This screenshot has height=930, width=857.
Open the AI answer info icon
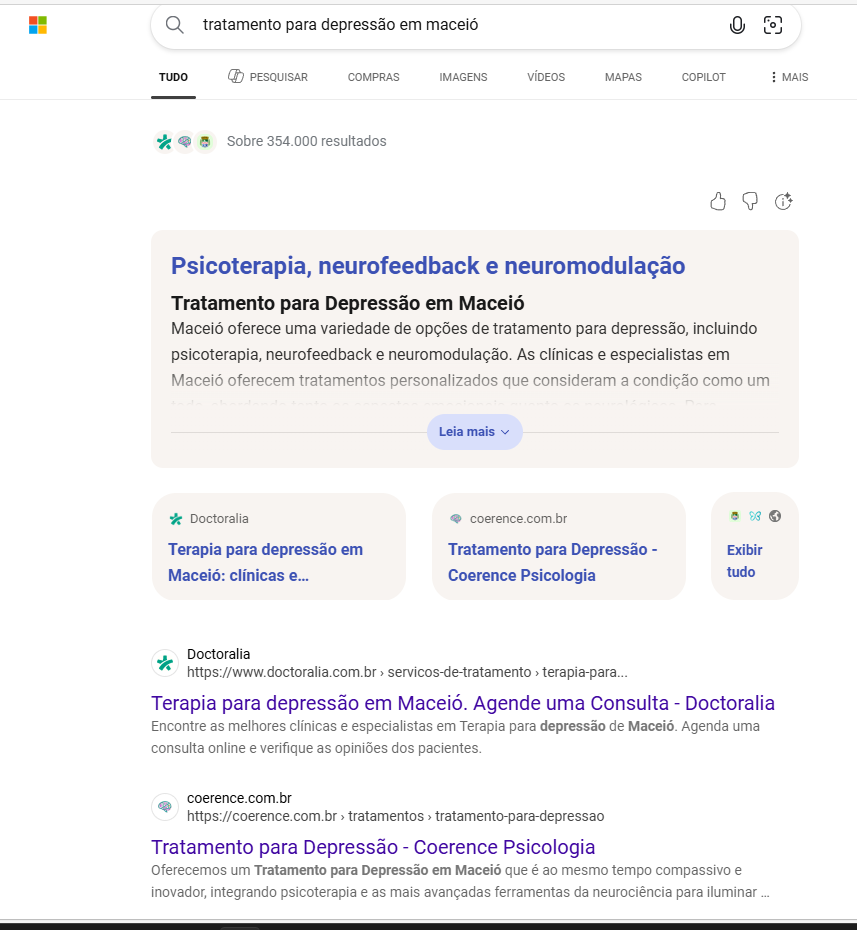(x=783, y=202)
